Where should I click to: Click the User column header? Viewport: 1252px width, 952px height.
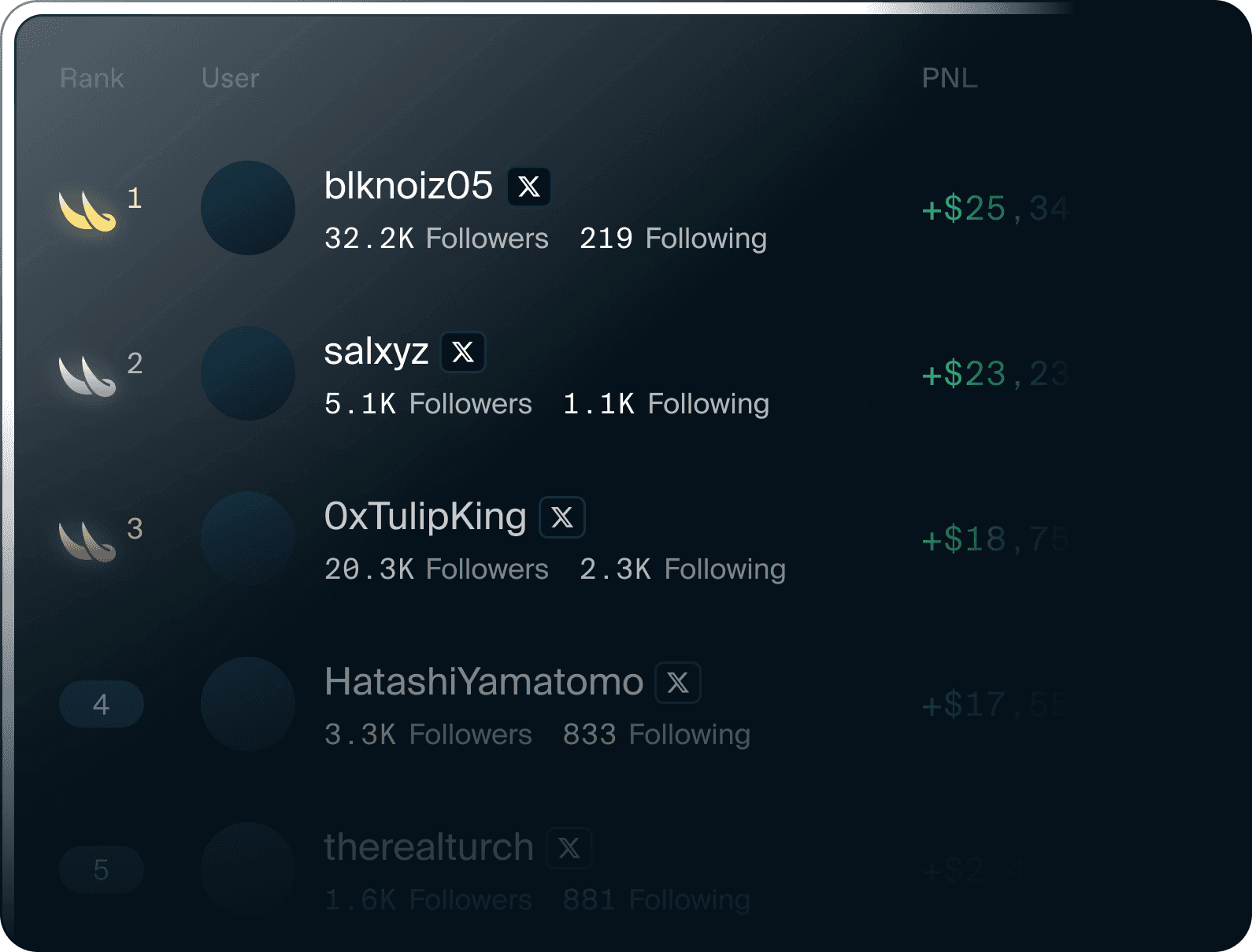[x=230, y=78]
